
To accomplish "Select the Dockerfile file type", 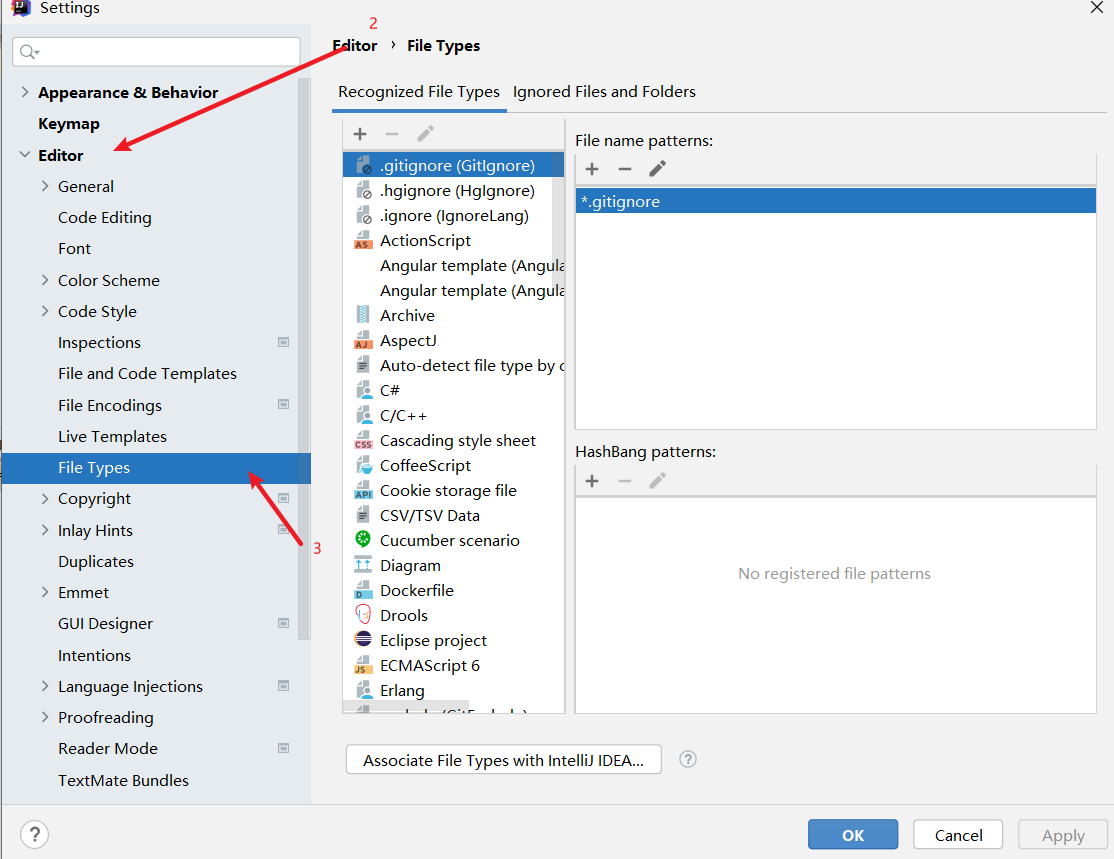I will (x=416, y=590).
